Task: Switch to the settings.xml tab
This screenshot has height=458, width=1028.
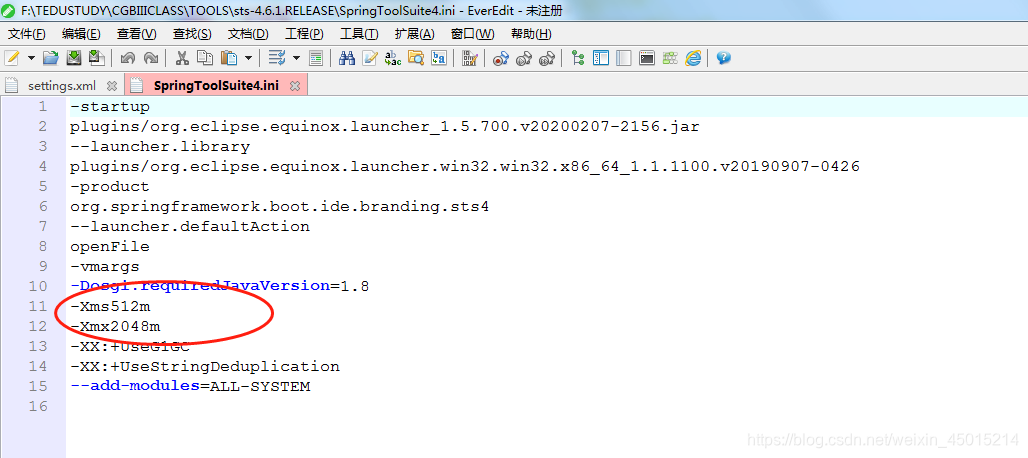Action: tap(62, 86)
